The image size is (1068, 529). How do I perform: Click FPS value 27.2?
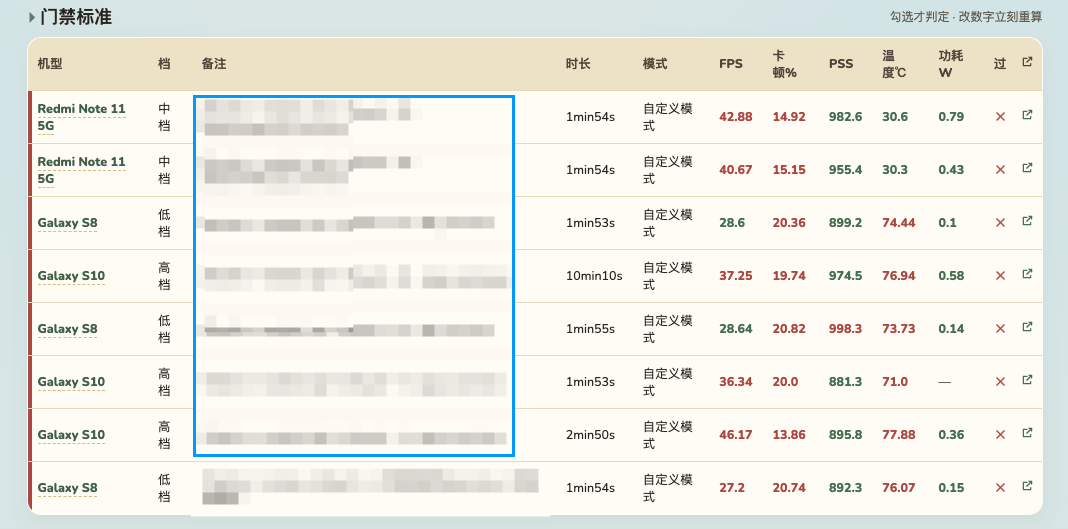[x=732, y=489]
